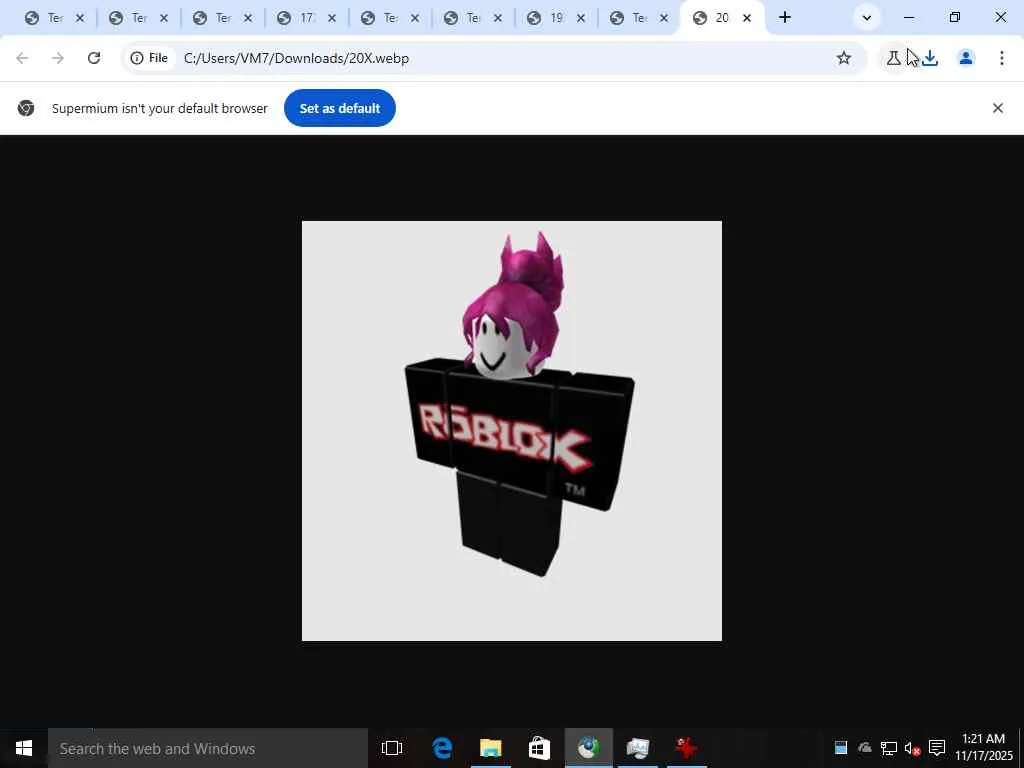
Task: Launch Microsoft Edge from the taskbar
Action: (x=442, y=748)
